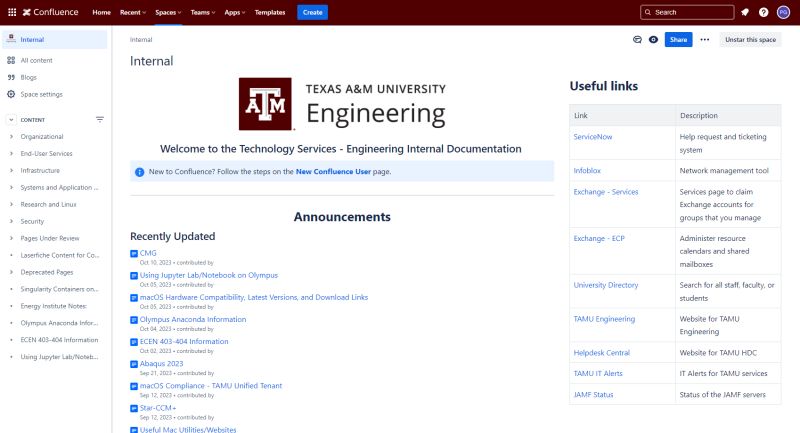Expand Pages Under Review tree item
Screen dimensions: 800x433
pyautogui.click(x=11, y=238)
